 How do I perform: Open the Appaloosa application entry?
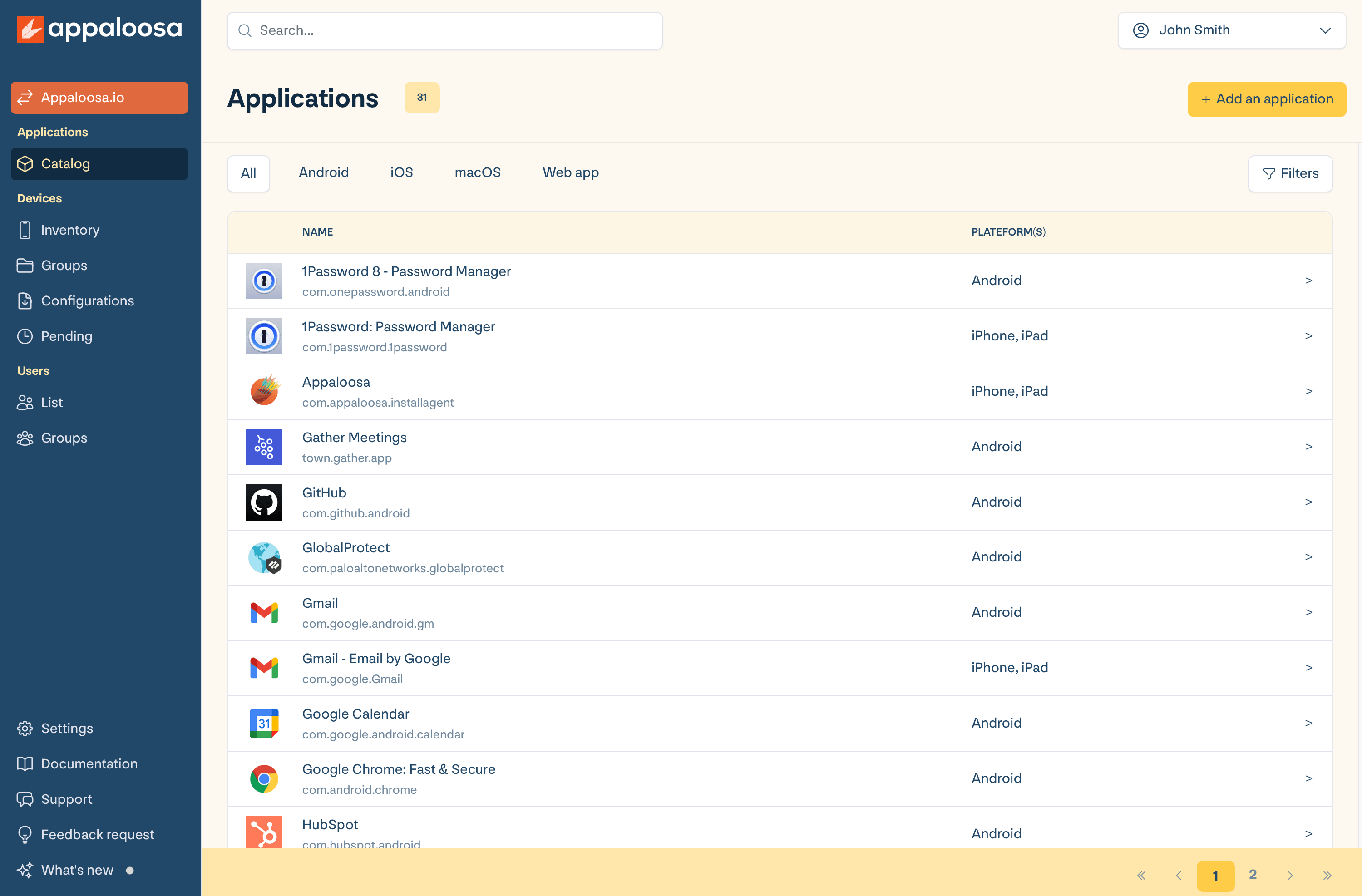pyautogui.click(x=336, y=382)
